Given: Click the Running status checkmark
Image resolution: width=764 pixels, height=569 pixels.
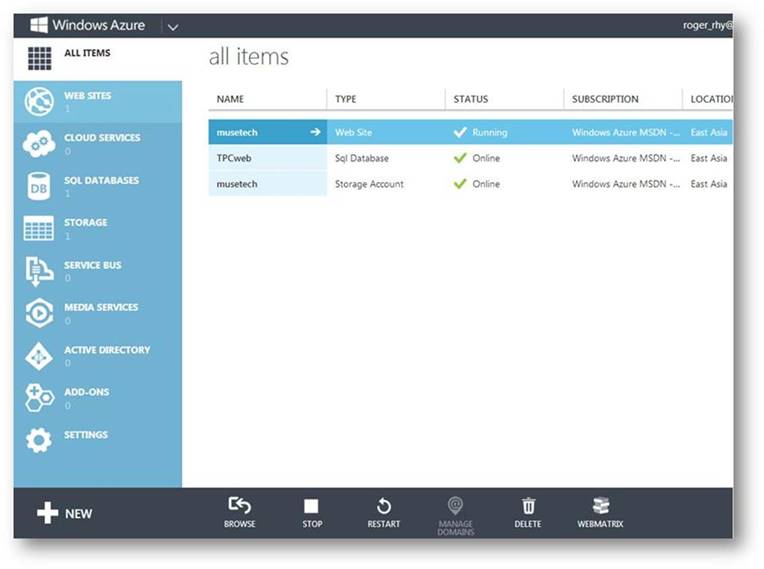Looking at the screenshot, I should 460,132.
